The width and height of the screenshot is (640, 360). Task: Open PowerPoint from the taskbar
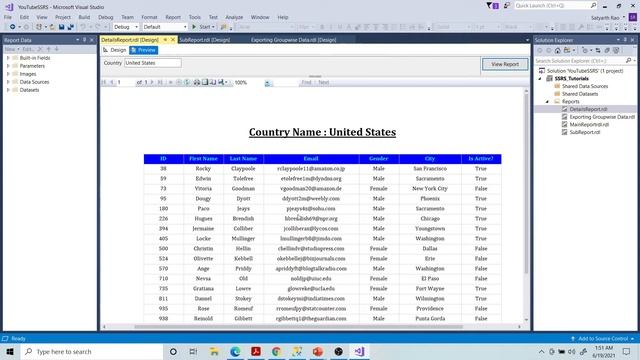[x=318, y=351]
